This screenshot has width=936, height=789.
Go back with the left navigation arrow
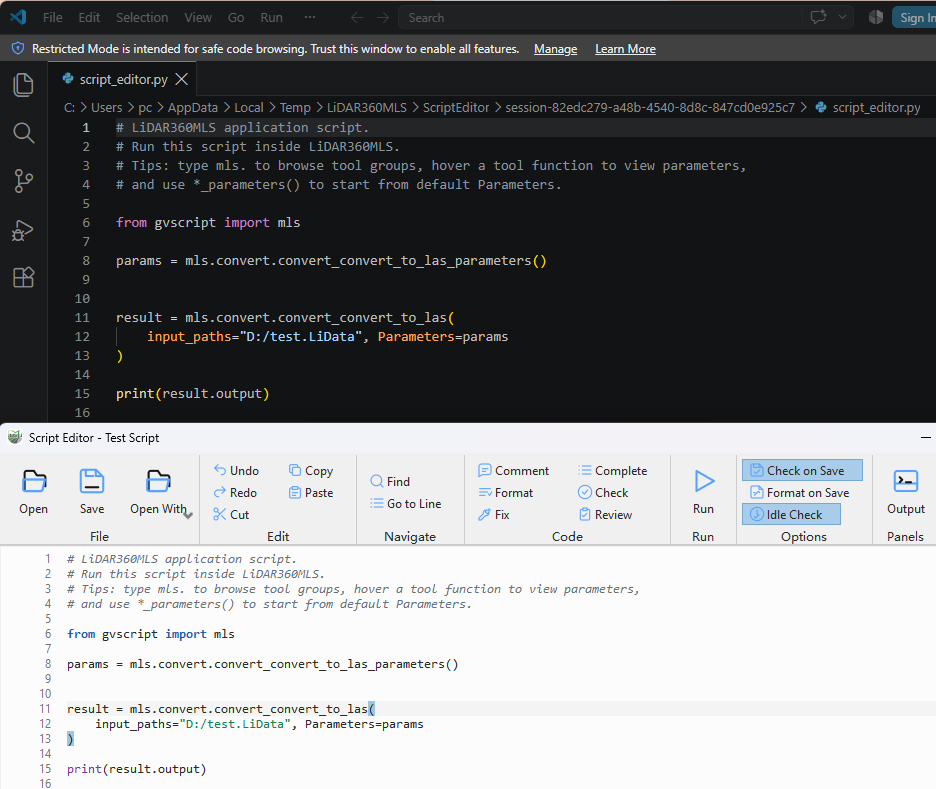[356, 17]
